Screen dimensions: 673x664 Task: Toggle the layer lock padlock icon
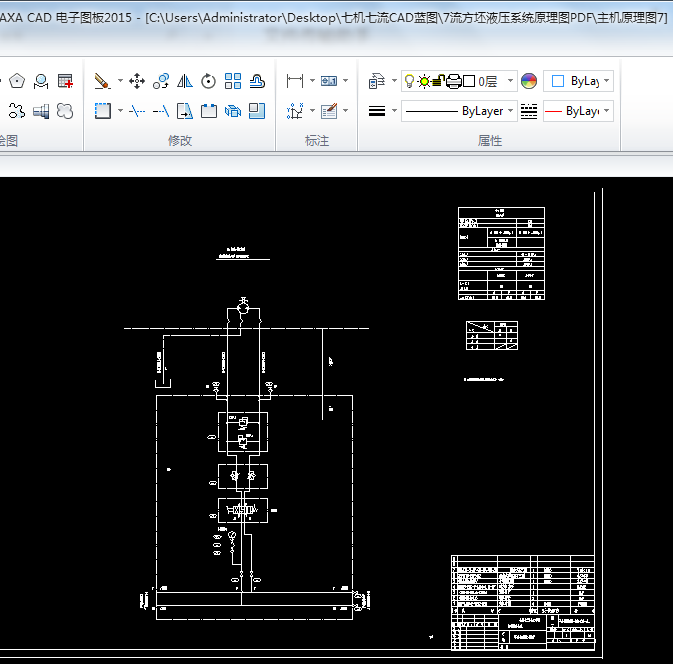click(x=438, y=81)
